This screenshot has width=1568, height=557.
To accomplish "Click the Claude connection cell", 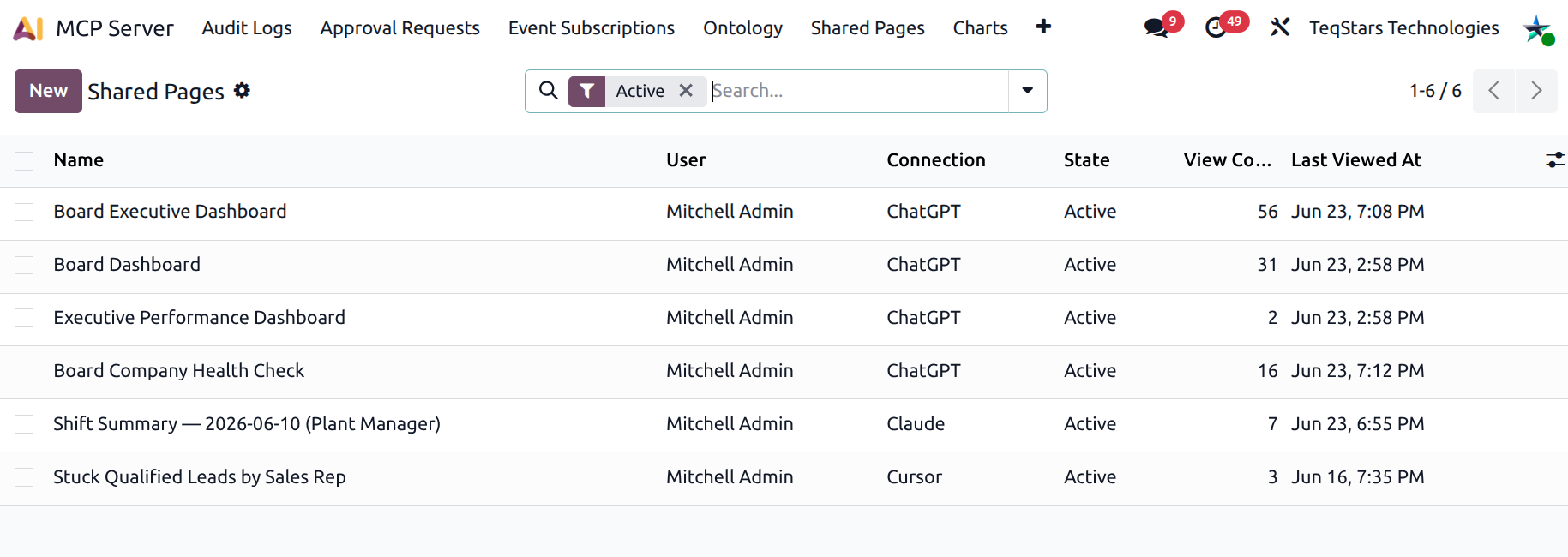I will coord(916,424).
